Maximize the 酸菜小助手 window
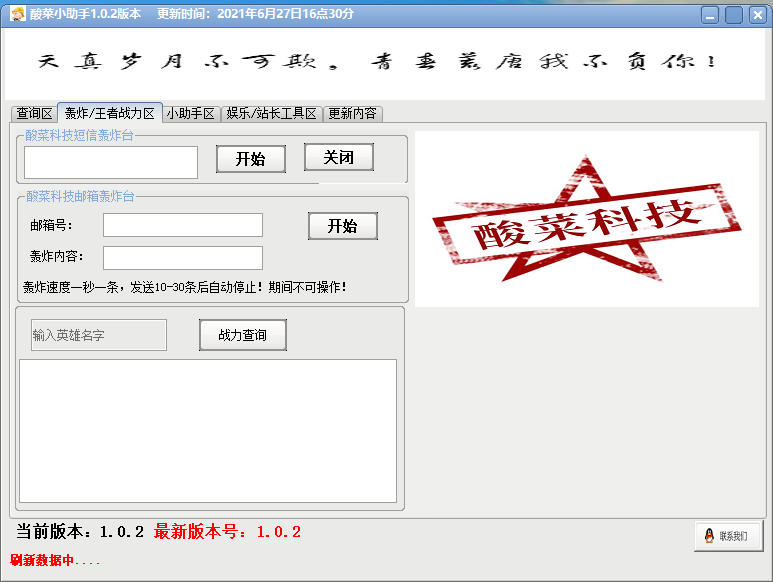773x582 pixels. click(733, 14)
